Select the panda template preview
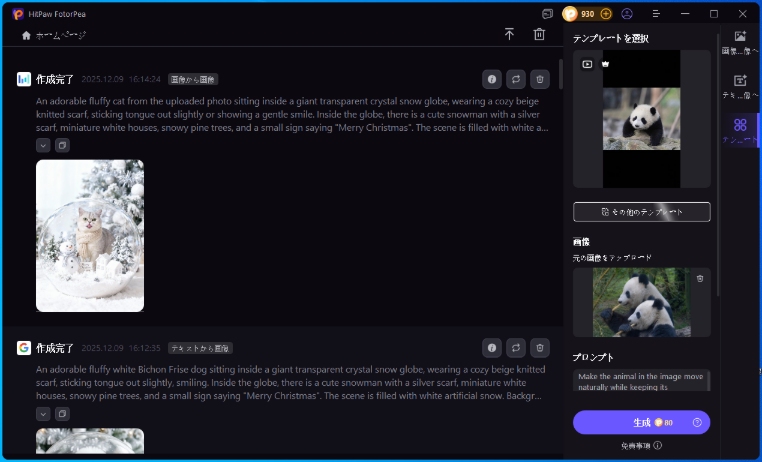This screenshot has height=462, width=762. (x=641, y=119)
